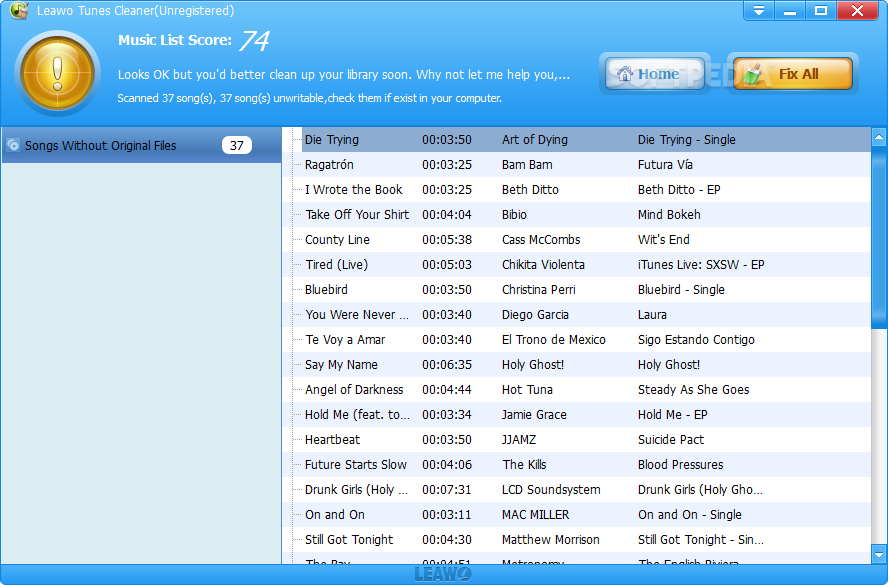Click artist Chikita Violenta
888x585 pixels.
click(x=543, y=264)
